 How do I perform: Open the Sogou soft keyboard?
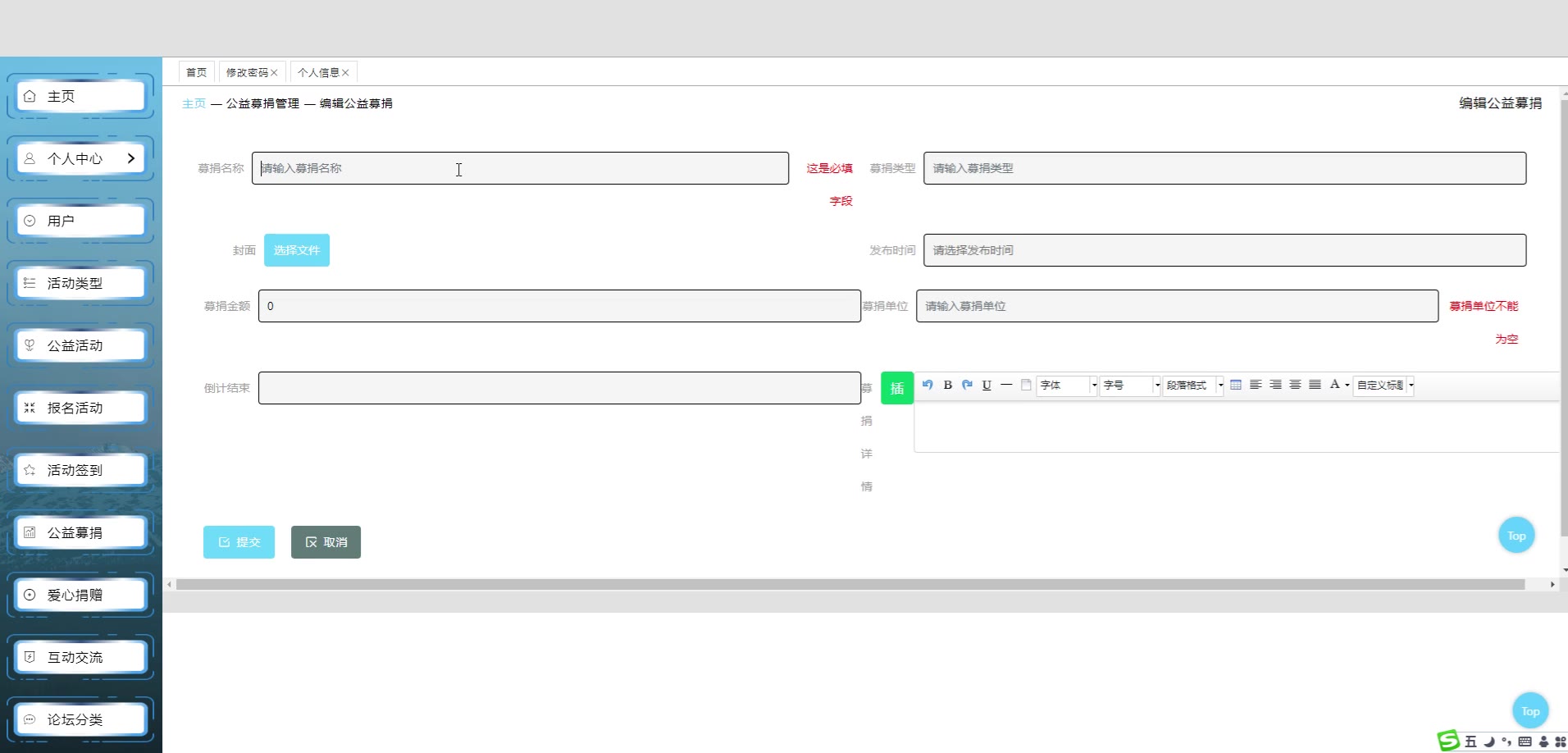(x=1525, y=742)
